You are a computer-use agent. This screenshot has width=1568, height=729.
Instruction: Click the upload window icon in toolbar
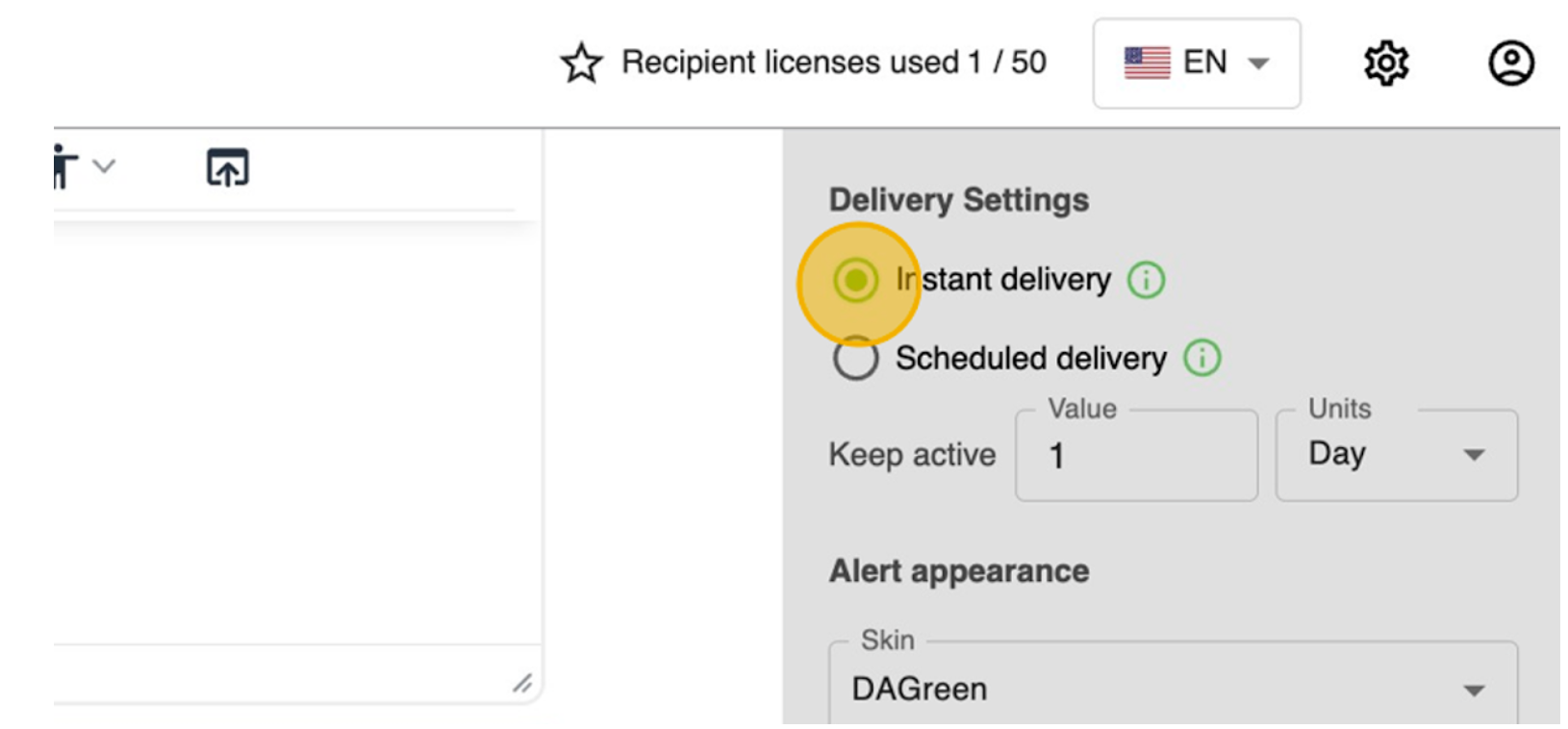coord(228,167)
